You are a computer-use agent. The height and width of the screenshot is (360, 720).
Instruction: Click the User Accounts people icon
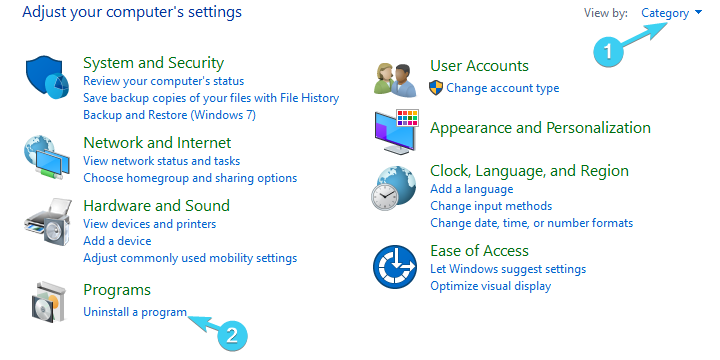pos(395,79)
